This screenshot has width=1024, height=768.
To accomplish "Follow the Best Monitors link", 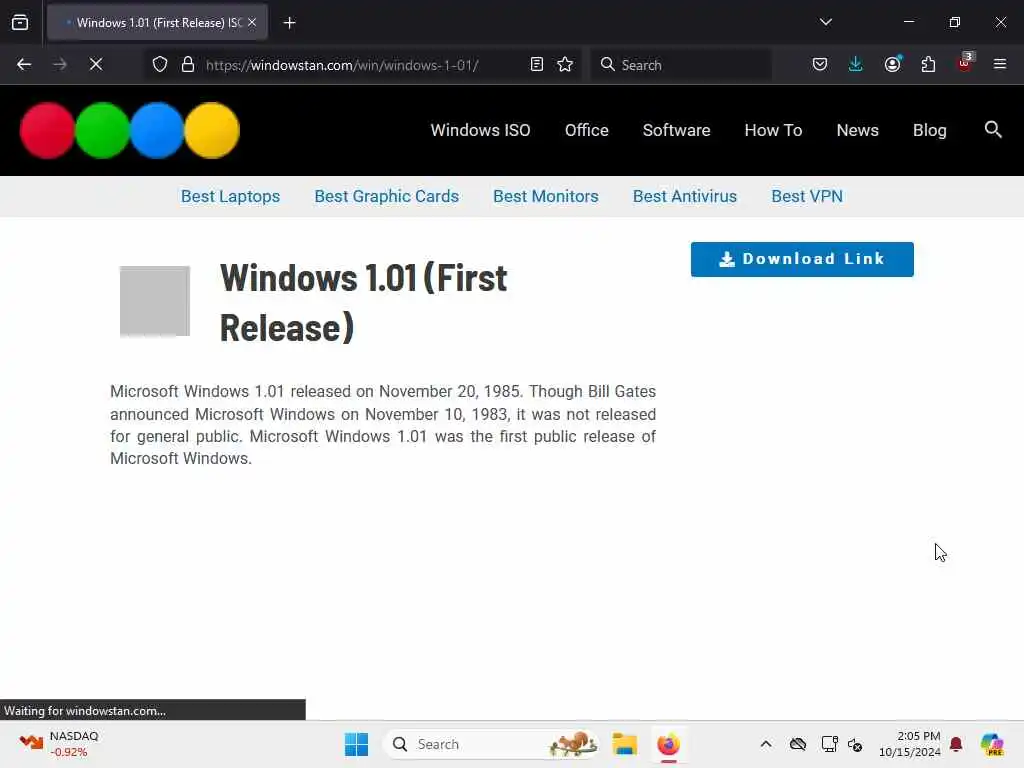I will tap(545, 197).
